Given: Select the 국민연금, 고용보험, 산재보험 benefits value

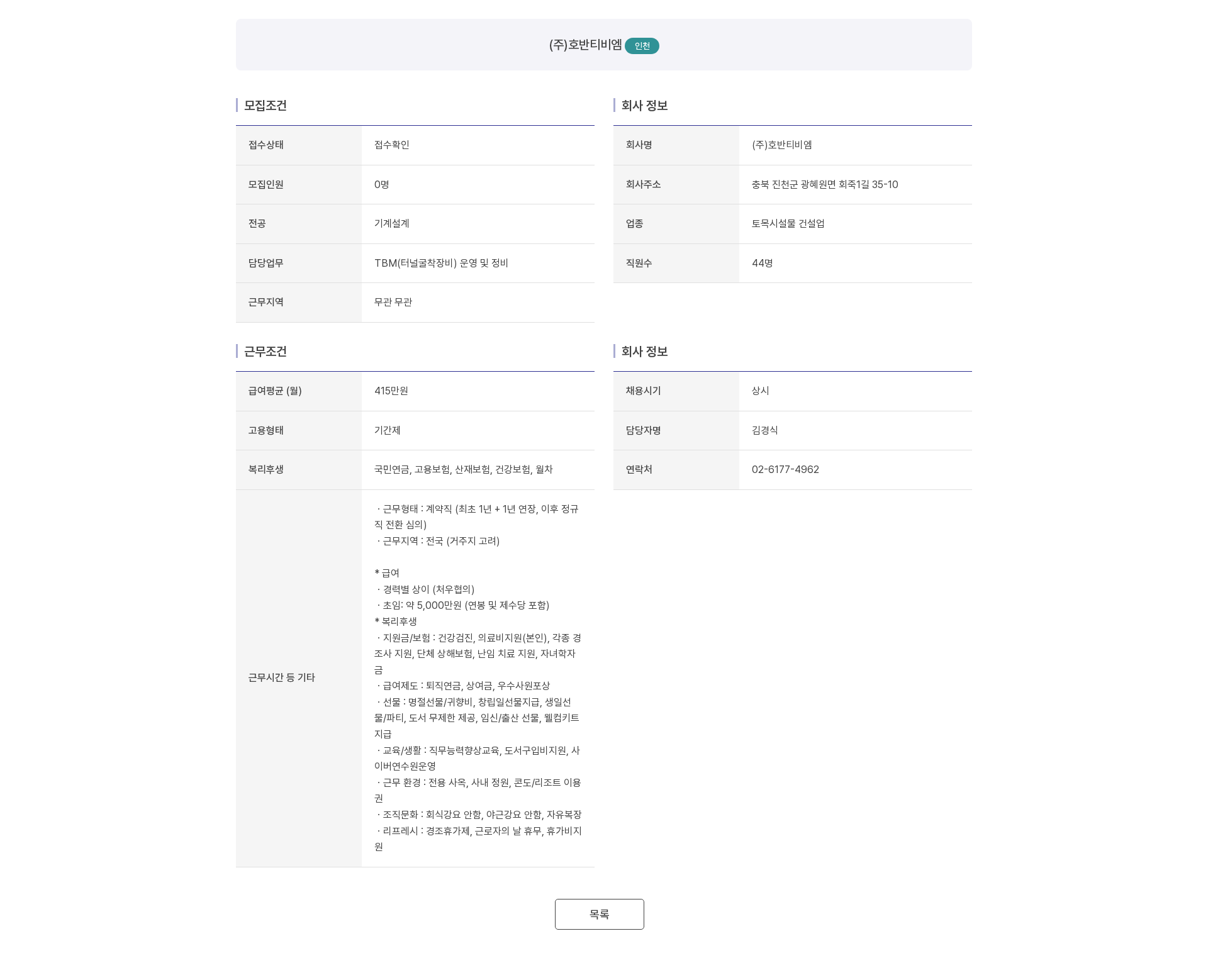Looking at the screenshot, I should click(464, 470).
